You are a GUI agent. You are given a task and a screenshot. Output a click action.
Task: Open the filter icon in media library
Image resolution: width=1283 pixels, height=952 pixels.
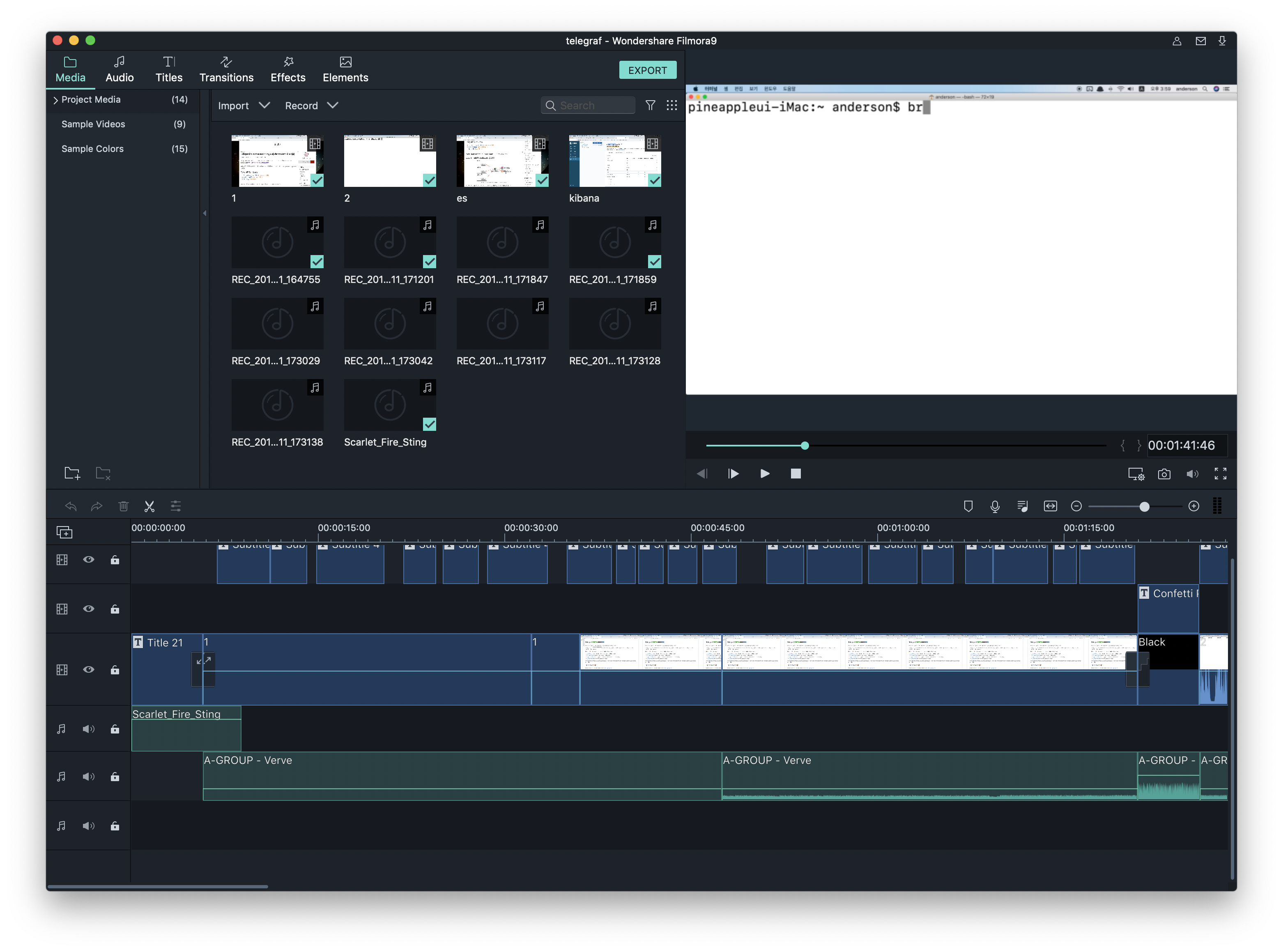[x=650, y=106]
